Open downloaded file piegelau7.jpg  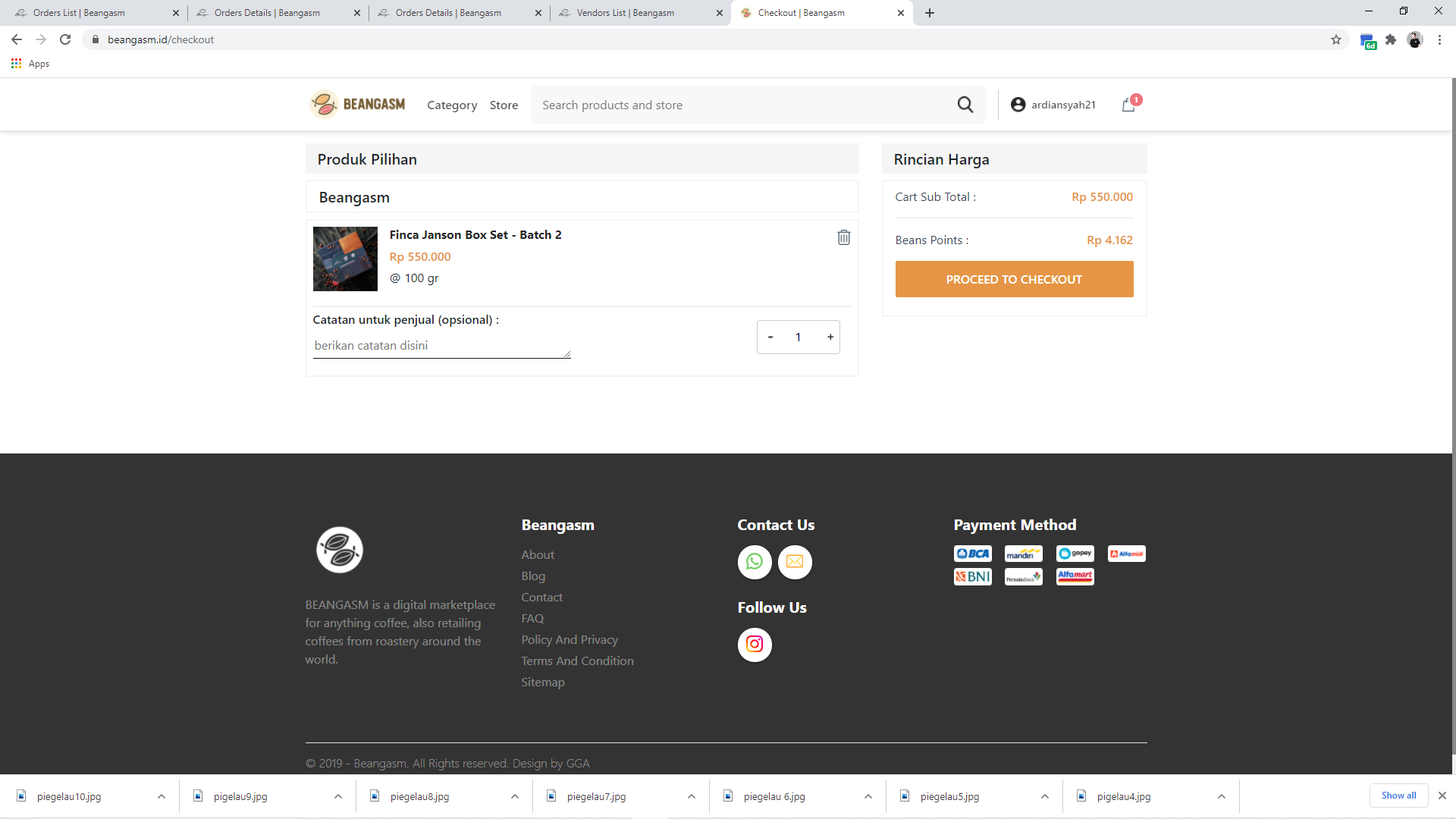(596, 796)
